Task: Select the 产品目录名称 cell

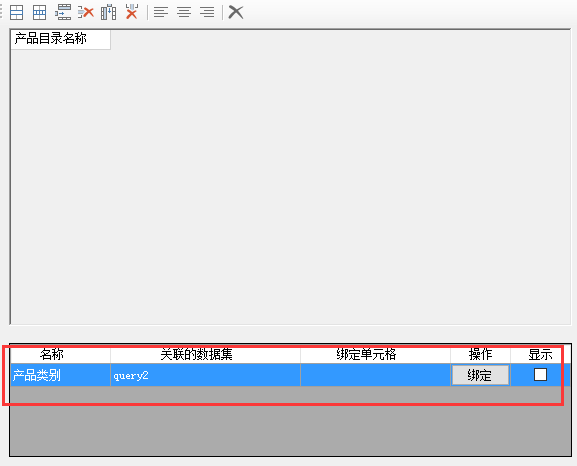Action: pos(61,39)
